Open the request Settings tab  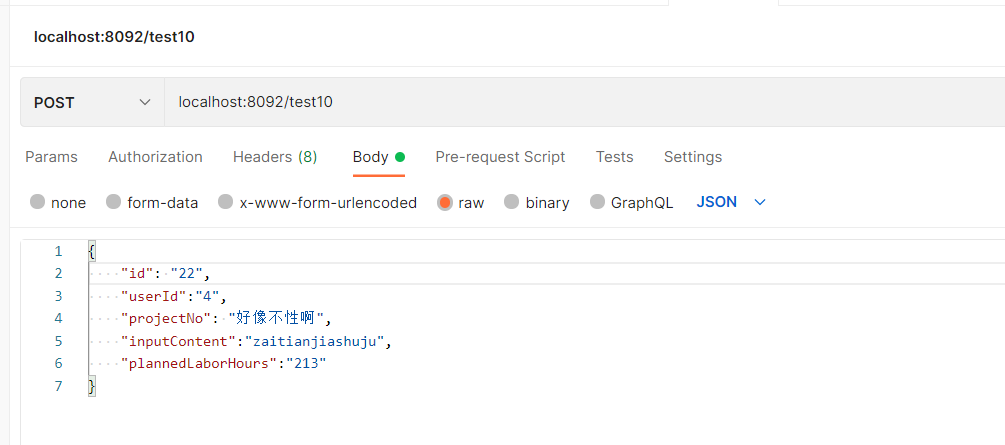coord(692,157)
